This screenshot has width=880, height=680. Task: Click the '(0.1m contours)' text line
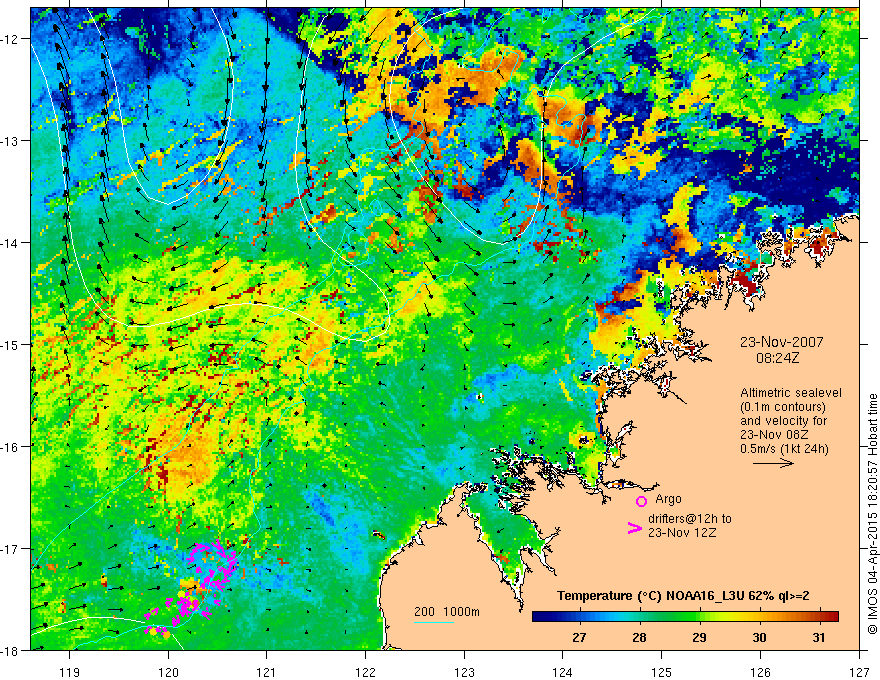tap(783, 407)
